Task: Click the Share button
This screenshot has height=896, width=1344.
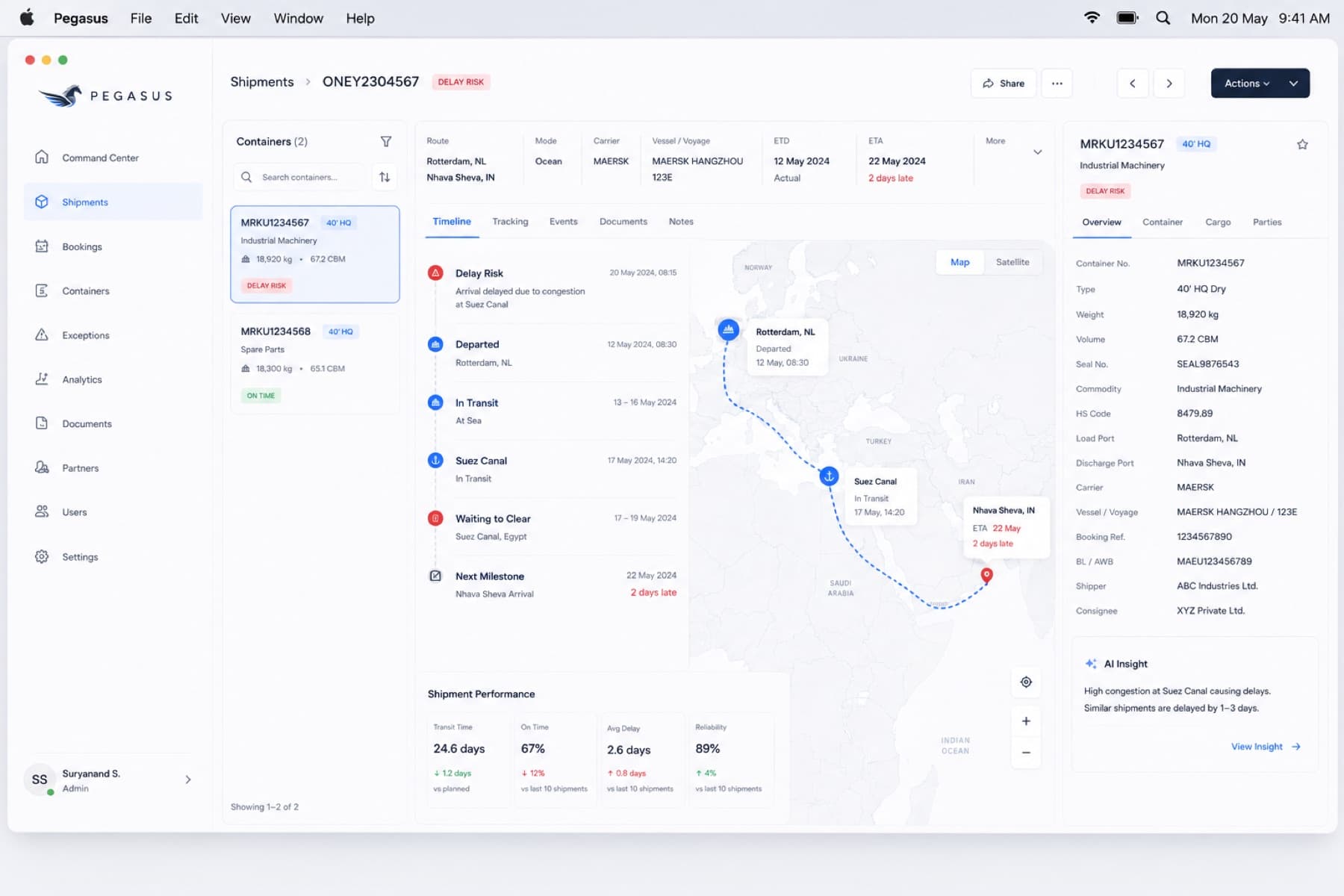Action: point(1003,84)
